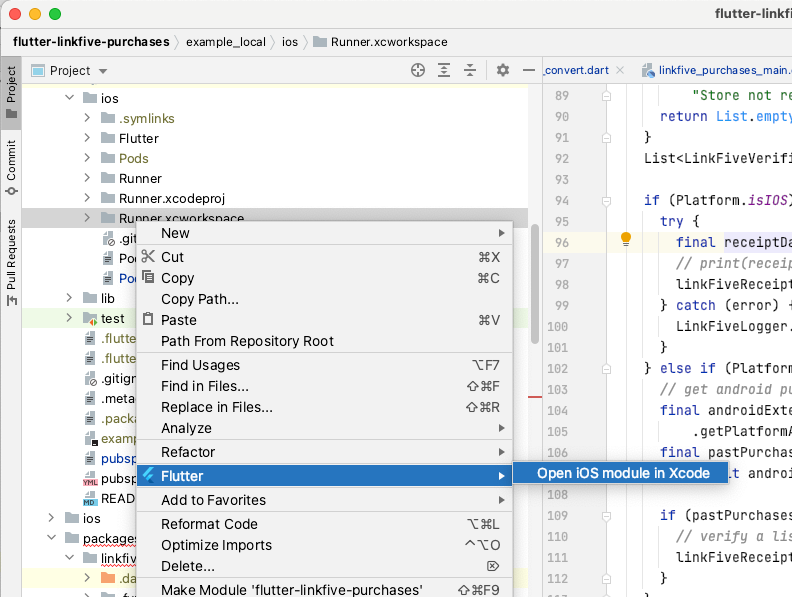This screenshot has width=792, height=597.
Task: Choose Copy from the context menu
Action: tap(324, 278)
